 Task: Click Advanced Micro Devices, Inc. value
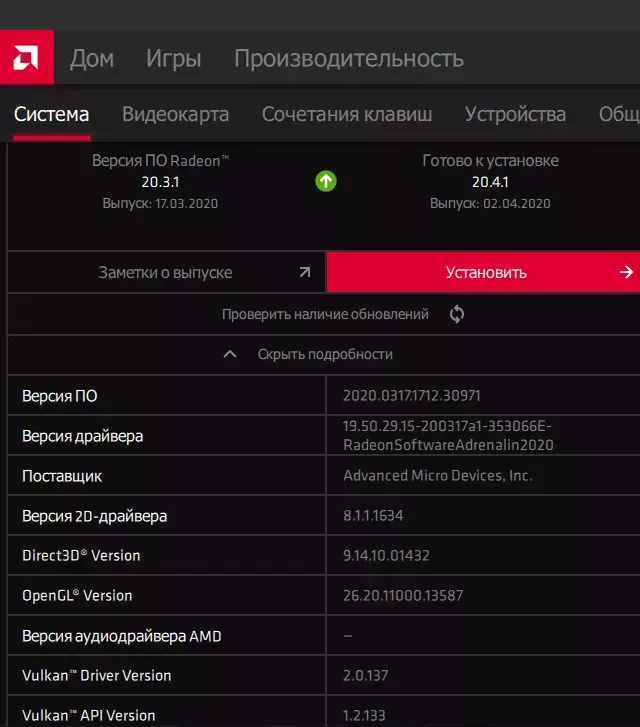tap(438, 476)
